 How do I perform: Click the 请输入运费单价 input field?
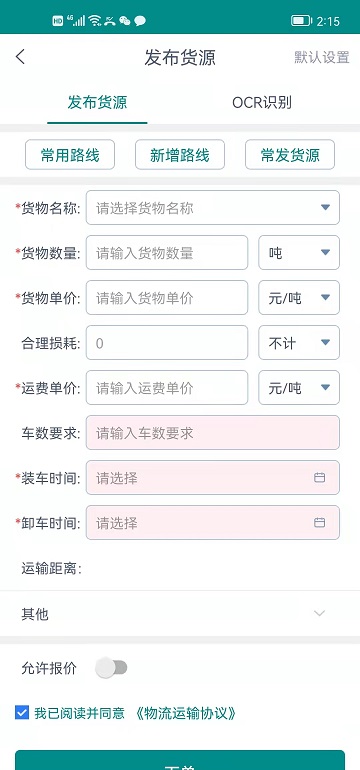[x=167, y=388]
